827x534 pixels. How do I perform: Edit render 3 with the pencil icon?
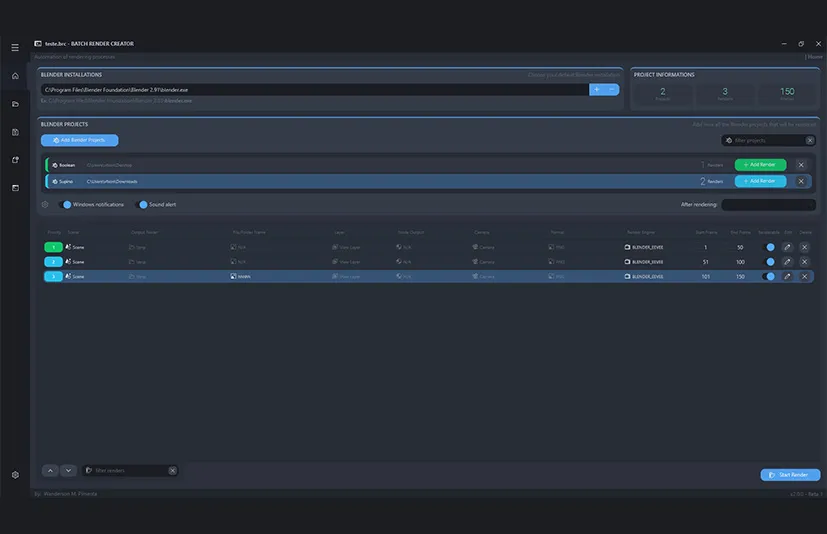[x=787, y=276]
